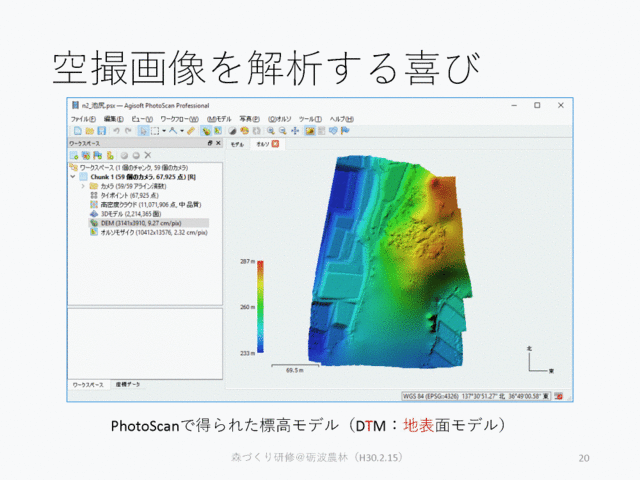
Task: Click the fourth Workspace toolbar add icon
Action: 110,155
